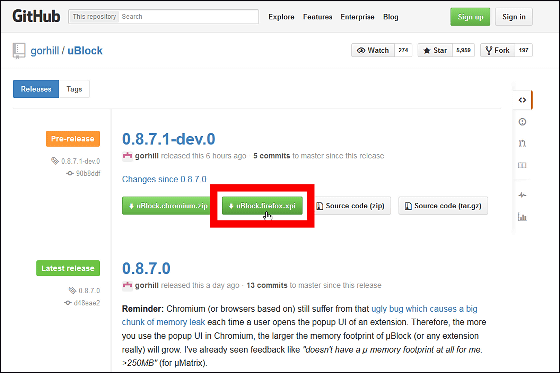The width and height of the screenshot is (560, 373).
Task: Open the Graphs sidebar icon
Action: click(522, 217)
